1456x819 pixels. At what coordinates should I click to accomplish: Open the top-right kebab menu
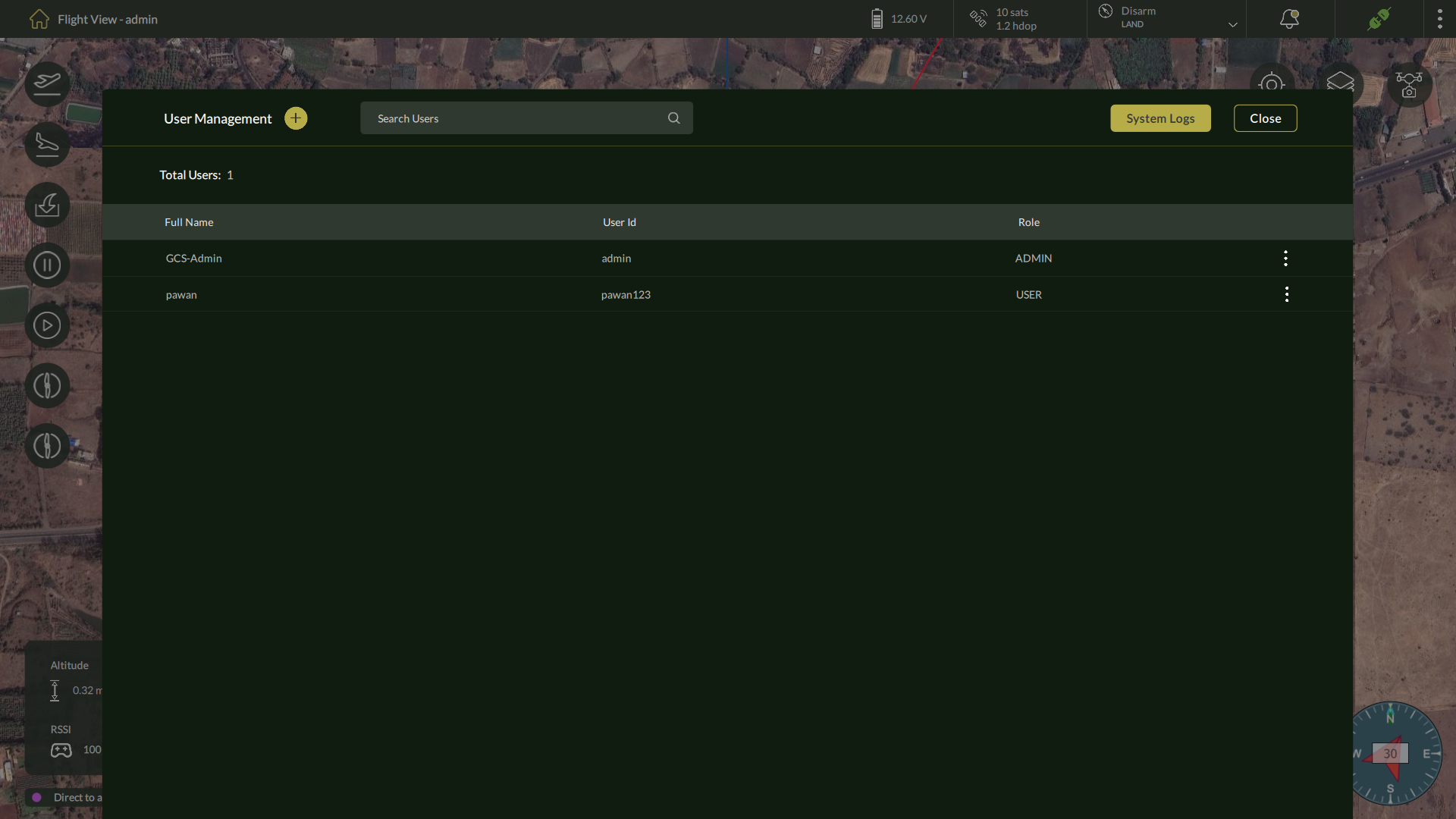click(1439, 19)
